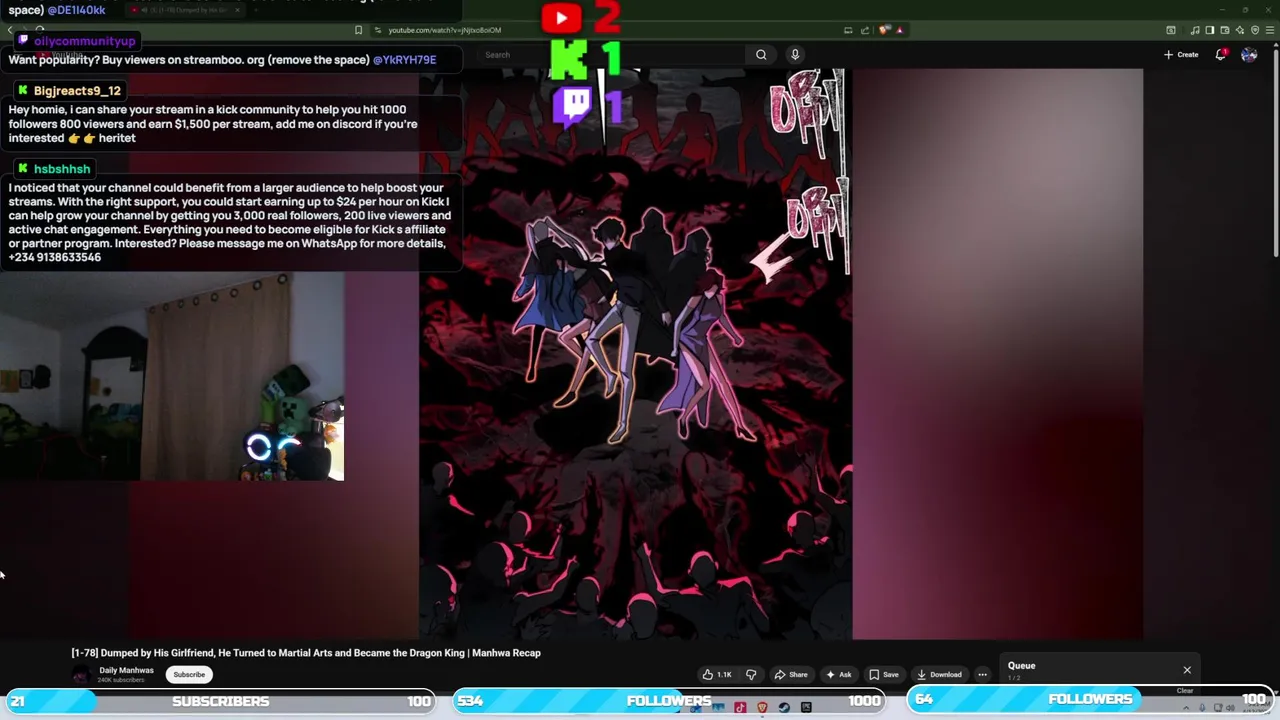Click the hsbshhsh chat username

62,169
